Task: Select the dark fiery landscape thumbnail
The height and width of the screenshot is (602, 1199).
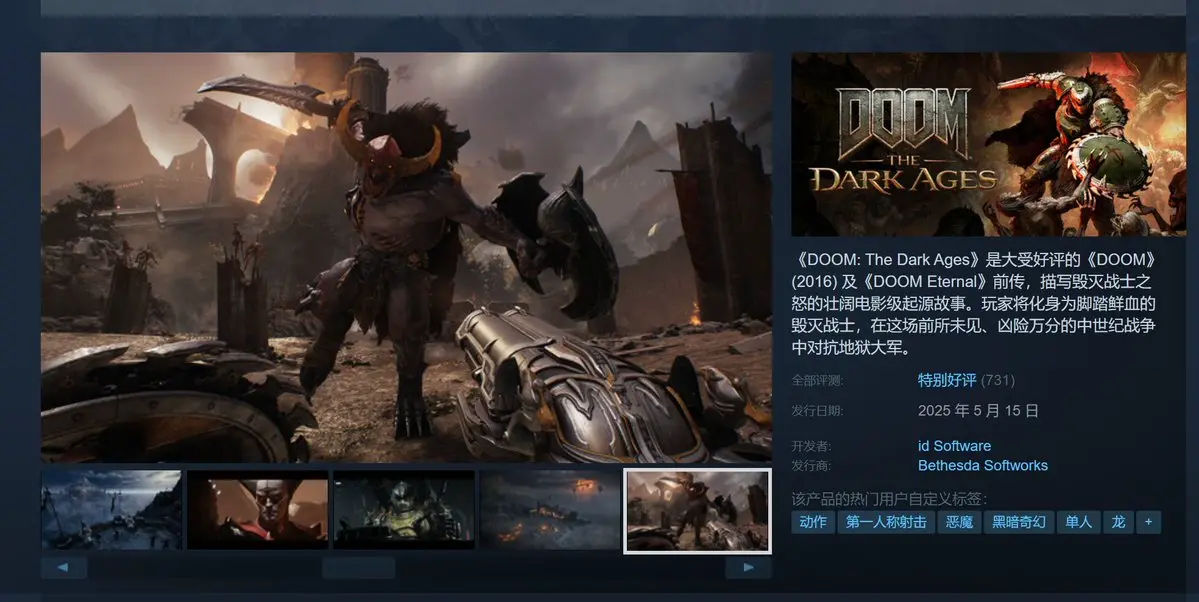Action: [x=550, y=510]
